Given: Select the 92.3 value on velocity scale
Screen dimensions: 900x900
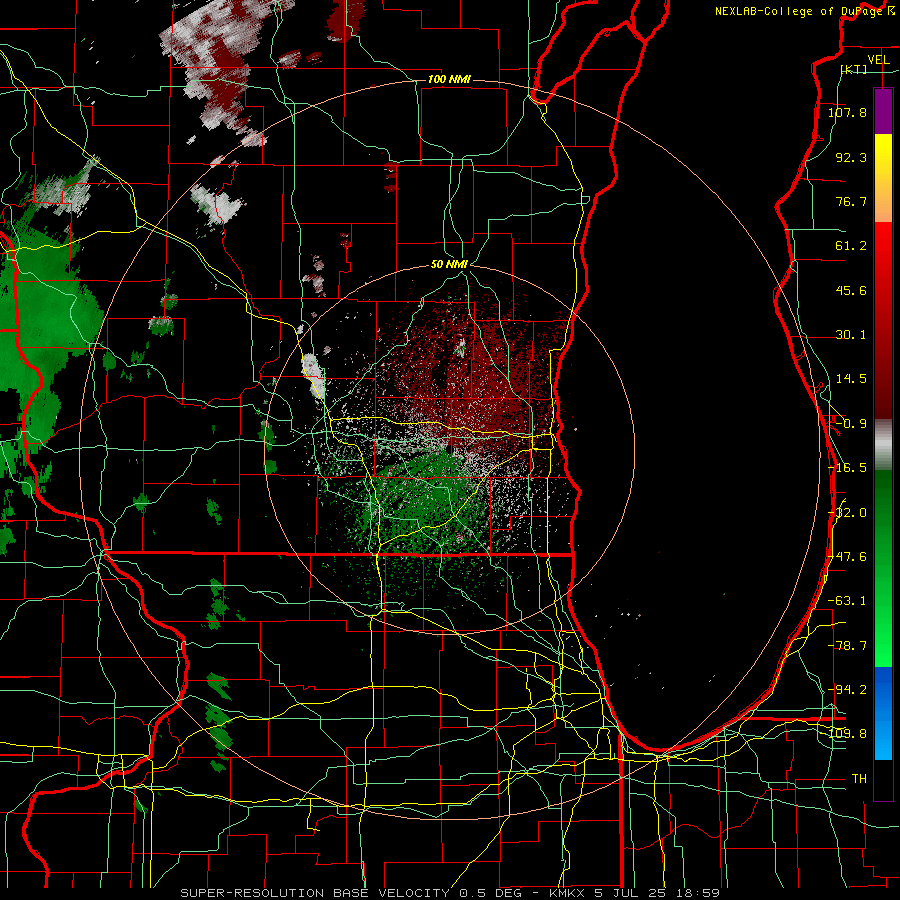Looking at the screenshot, I should point(851,157).
